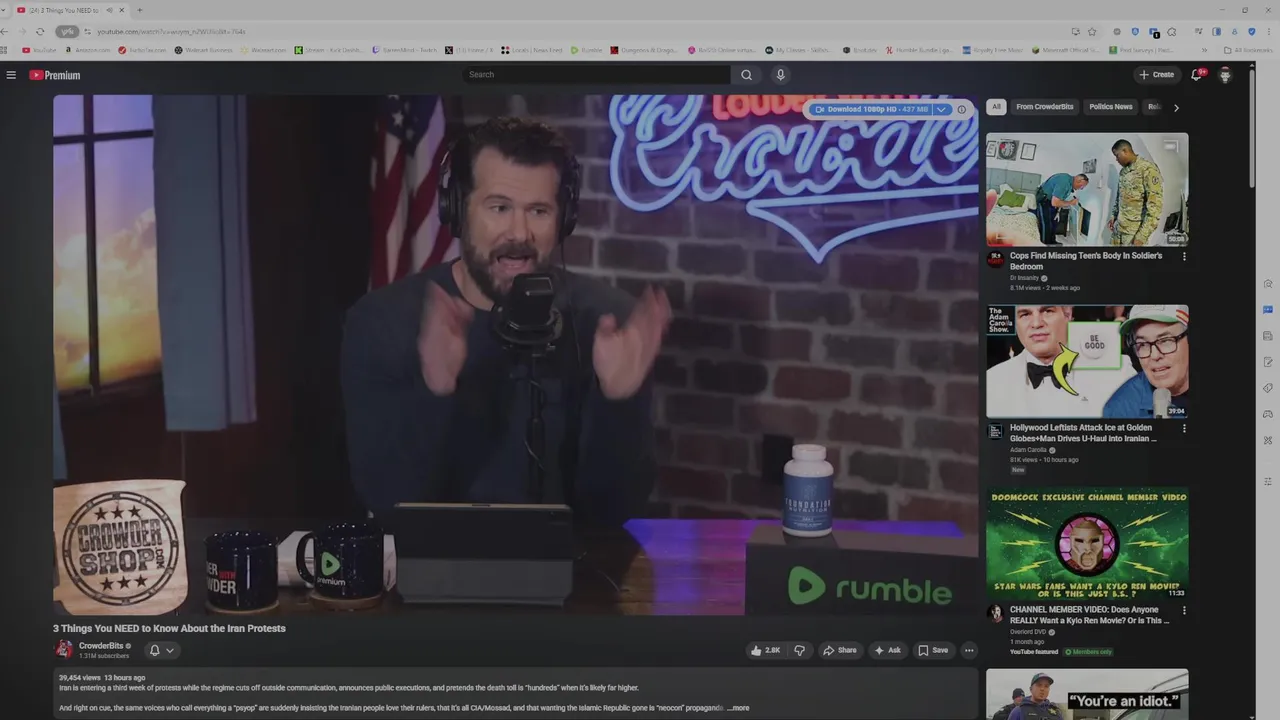Show hidden bookmarks overflow chevron

(1204, 50)
